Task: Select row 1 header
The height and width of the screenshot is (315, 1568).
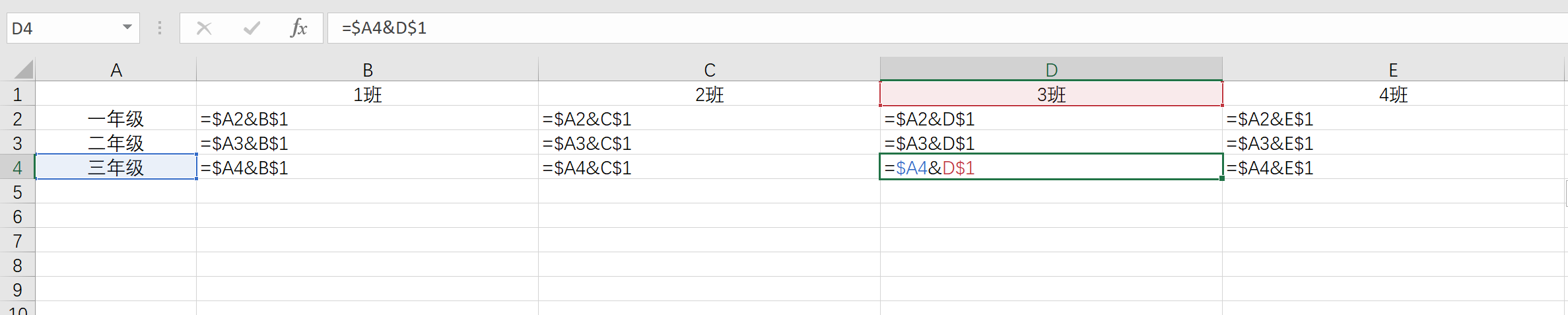Action: tap(18, 94)
